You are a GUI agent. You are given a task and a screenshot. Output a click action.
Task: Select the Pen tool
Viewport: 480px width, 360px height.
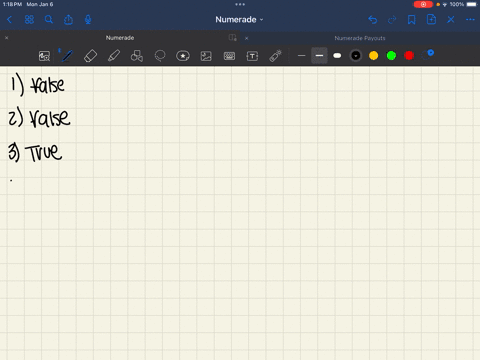point(67,56)
